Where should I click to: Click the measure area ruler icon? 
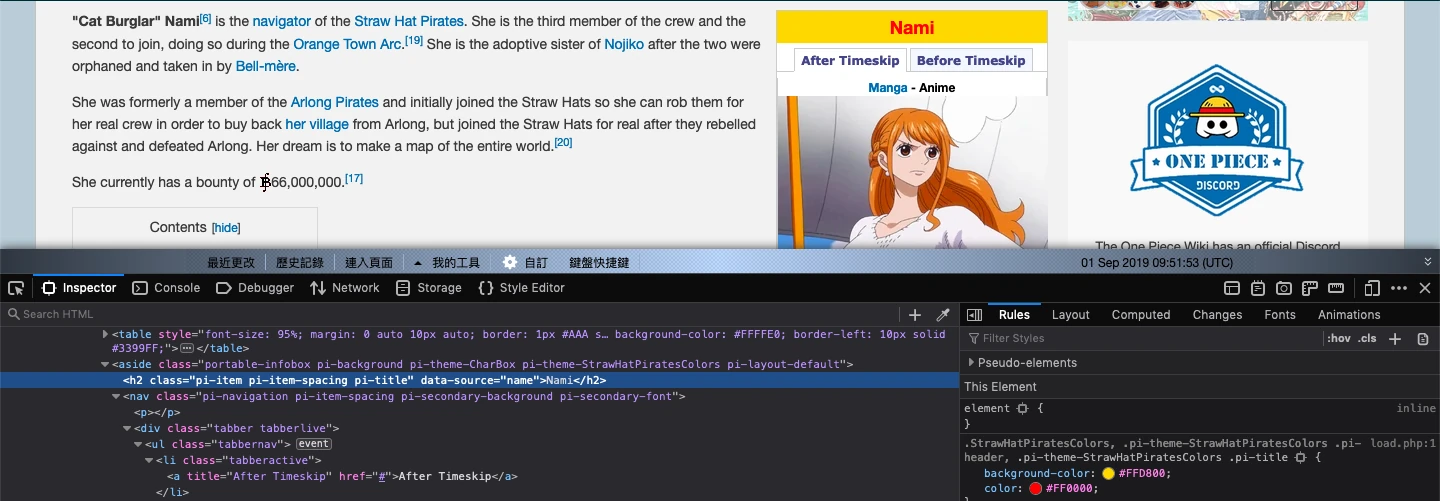[x=1335, y=288]
